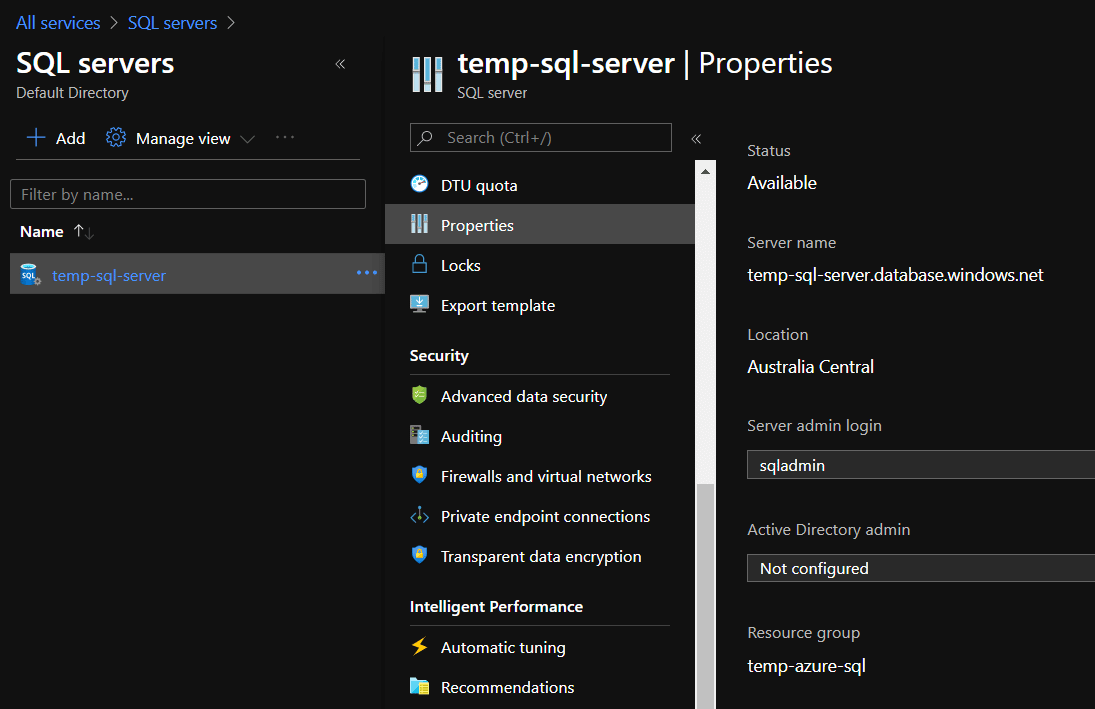This screenshot has height=709, width=1095.
Task: Click the Recommendations folder icon
Action: pyautogui.click(x=419, y=686)
